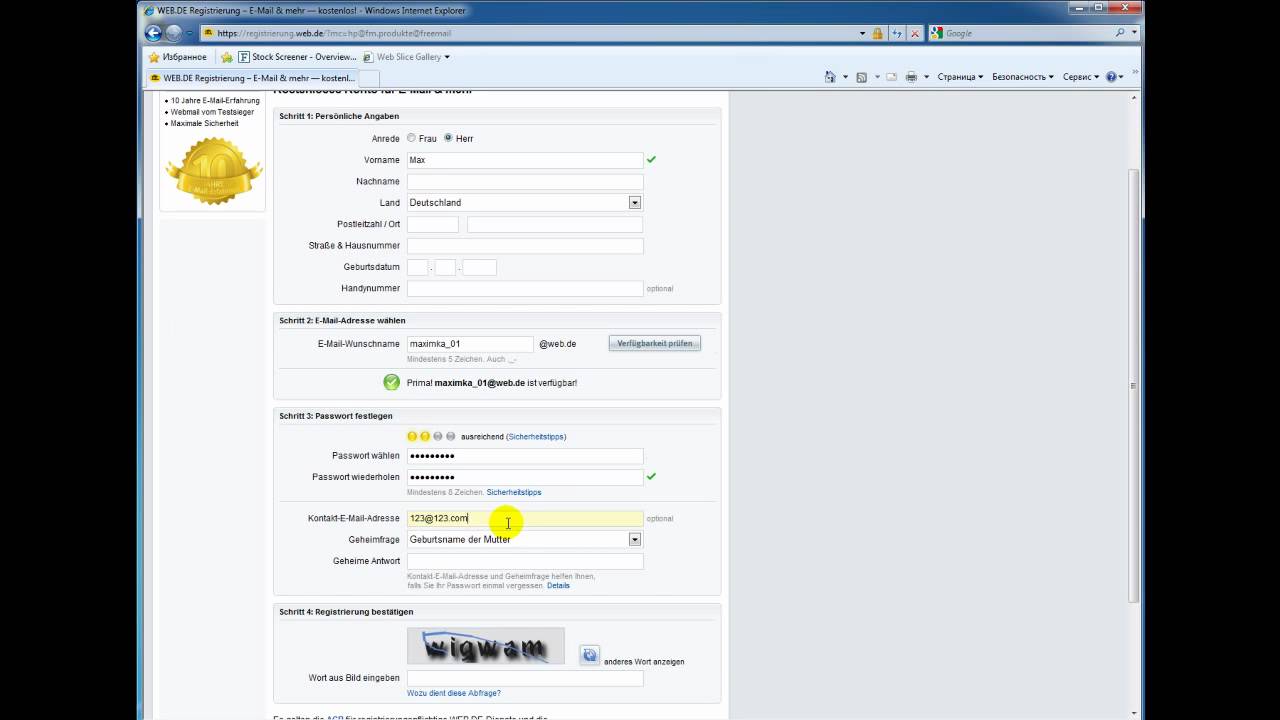The height and width of the screenshot is (720, 1280).
Task: Click the wigwam captcha image
Action: tap(486, 646)
